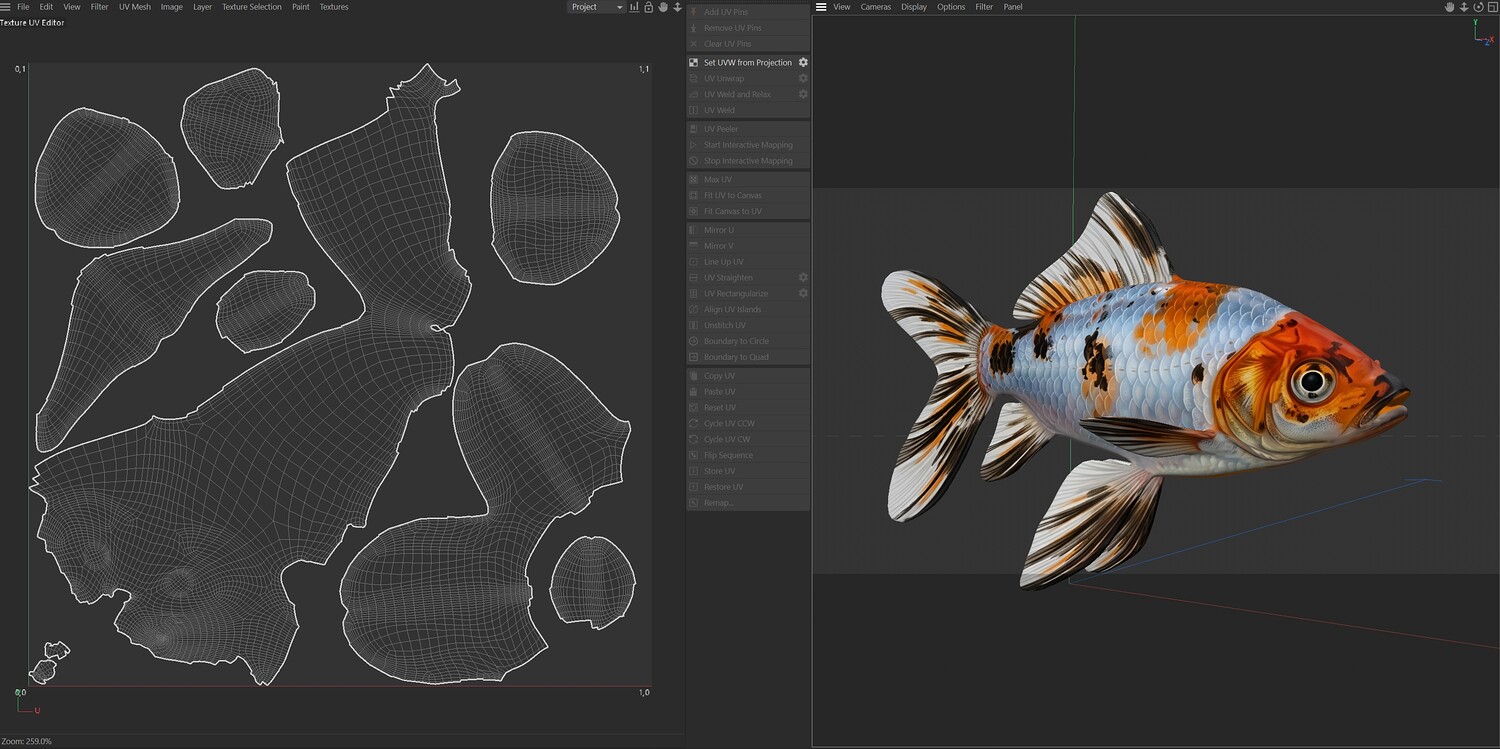Open the View menu in the 3D viewport
The height and width of the screenshot is (749, 1500).
842,7
